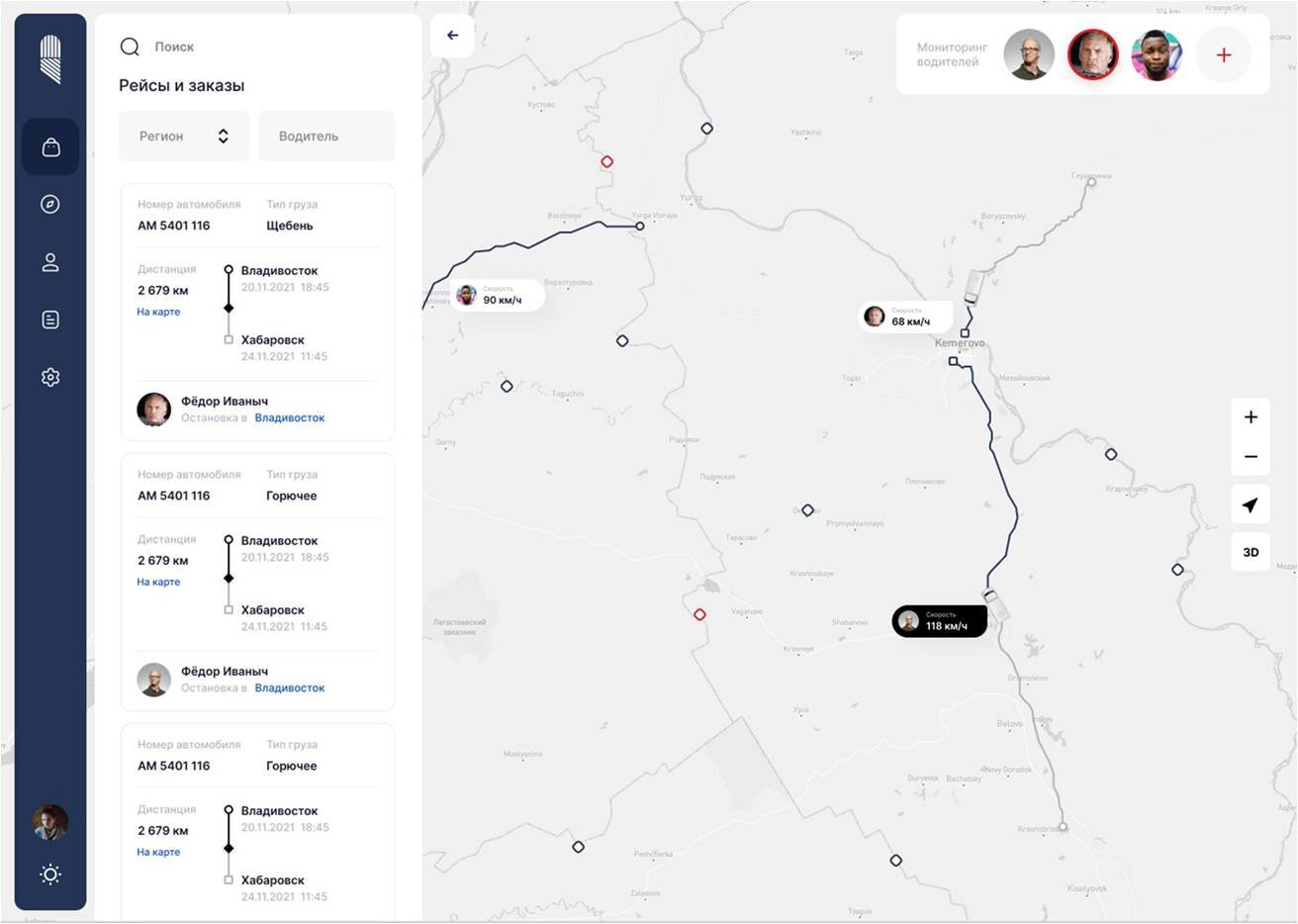Collapse the panel with the back arrow
This screenshot has width=1298, height=924.
[452, 36]
